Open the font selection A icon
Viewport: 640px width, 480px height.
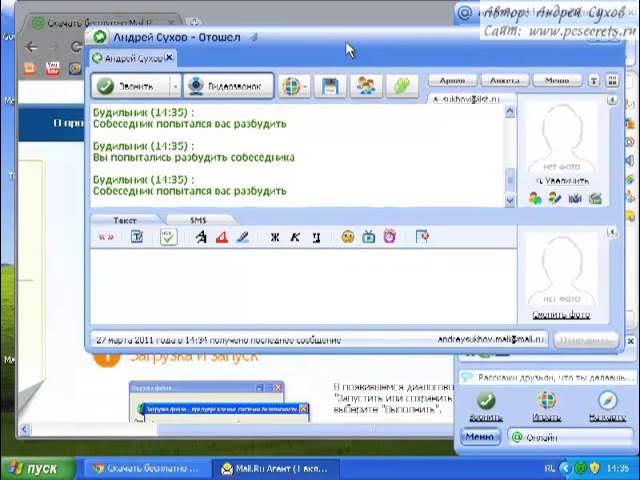[x=201, y=237]
